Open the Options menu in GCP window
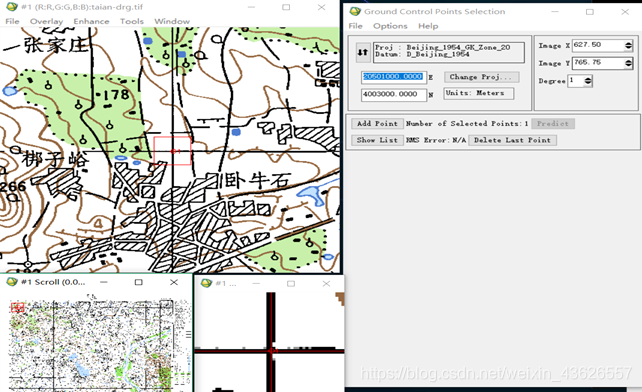Screen dimensions: 642x392 coord(390,26)
